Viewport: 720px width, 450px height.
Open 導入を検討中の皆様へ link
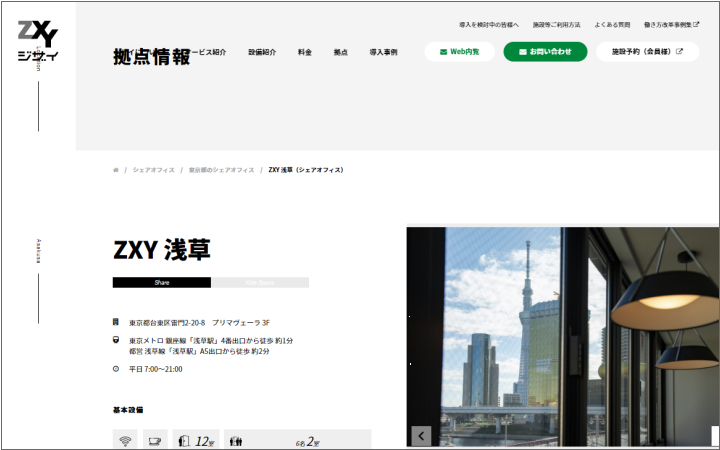pyautogui.click(x=489, y=25)
